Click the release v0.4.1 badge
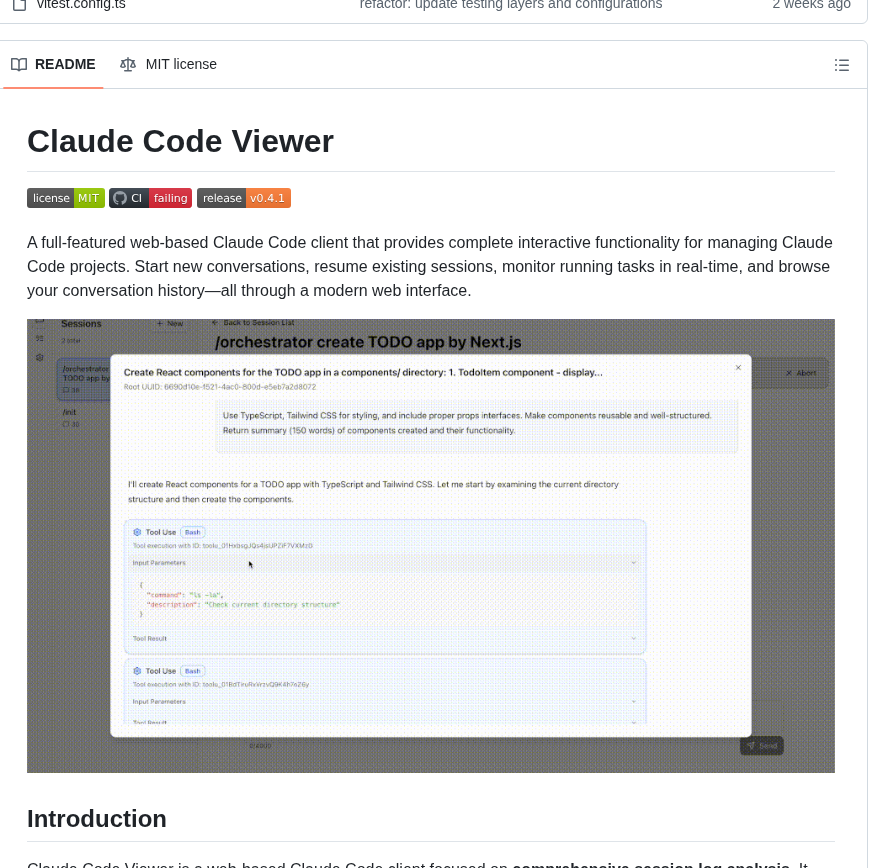This screenshot has height=868, width=880. coord(244,198)
